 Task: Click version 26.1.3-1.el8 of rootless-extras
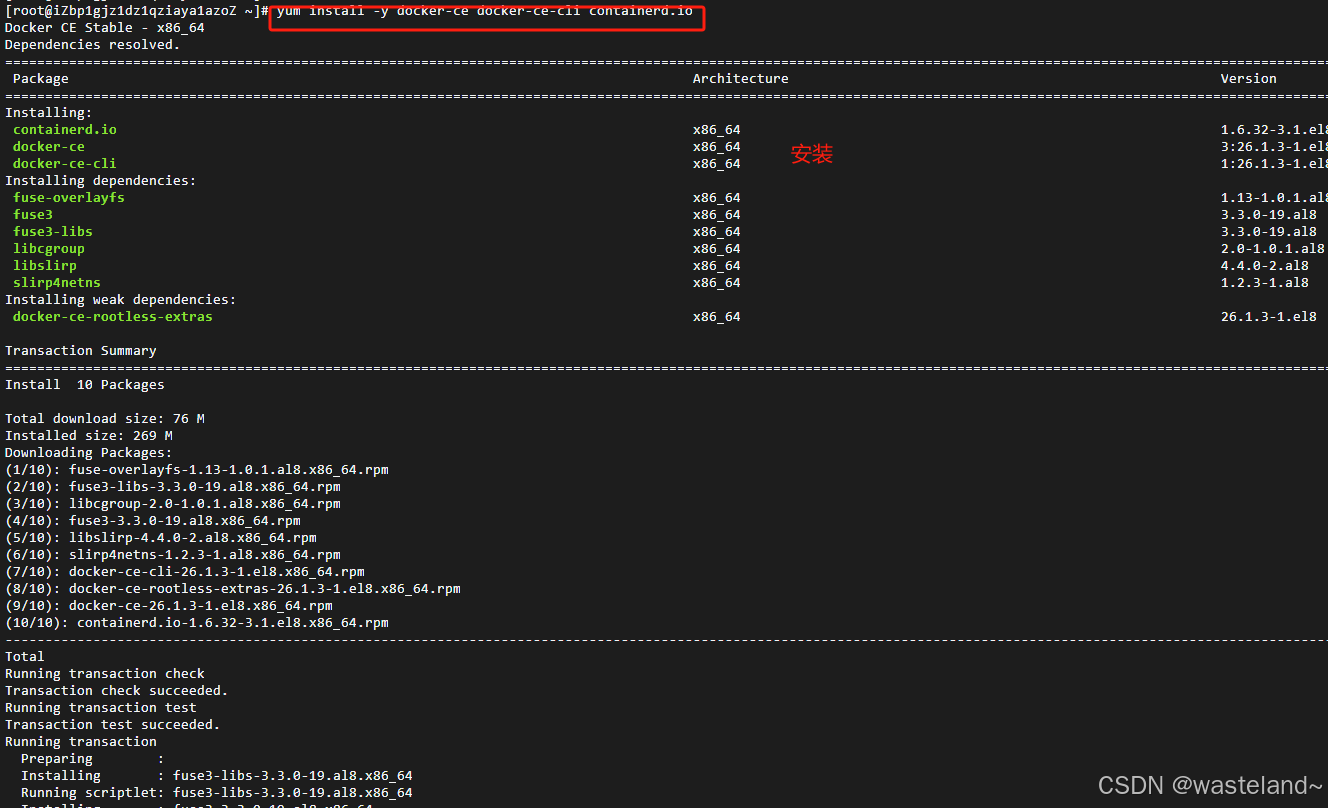pos(1269,317)
